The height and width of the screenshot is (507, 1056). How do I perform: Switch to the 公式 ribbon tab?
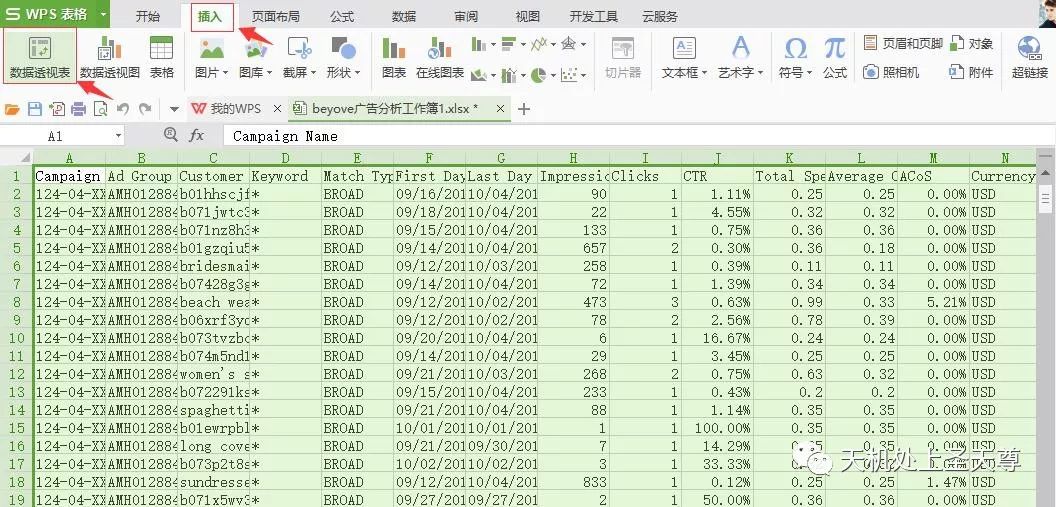[342, 17]
